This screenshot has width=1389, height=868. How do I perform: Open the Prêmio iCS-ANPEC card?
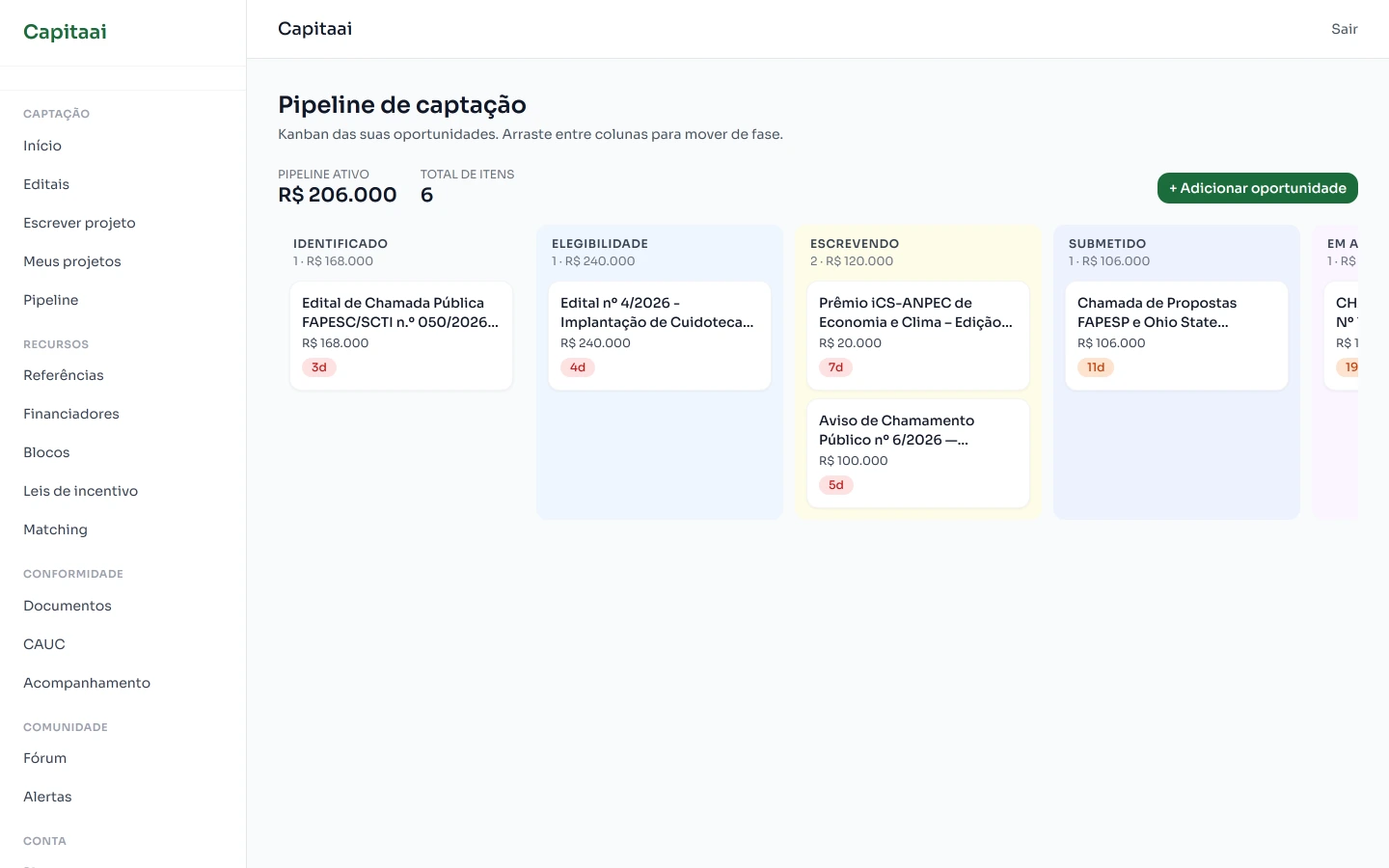[918, 336]
